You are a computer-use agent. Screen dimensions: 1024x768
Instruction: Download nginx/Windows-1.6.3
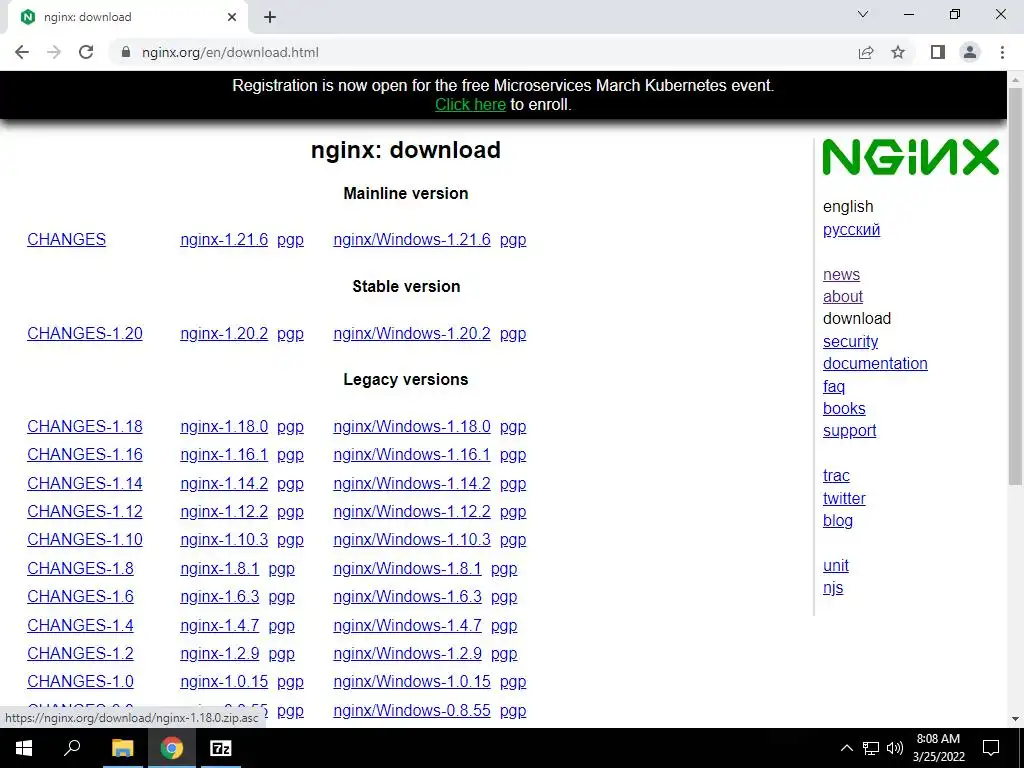pyautogui.click(x=408, y=596)
